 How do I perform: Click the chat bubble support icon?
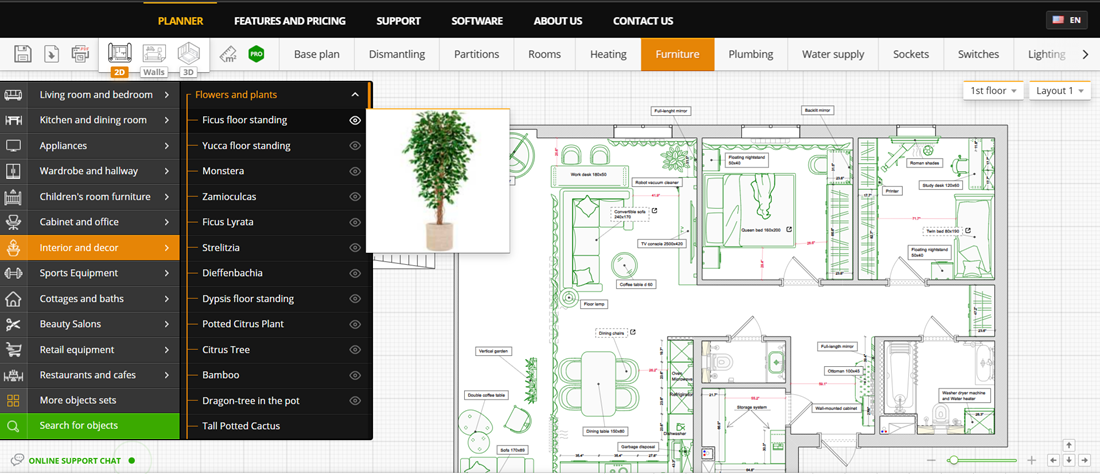coord(17,461)
